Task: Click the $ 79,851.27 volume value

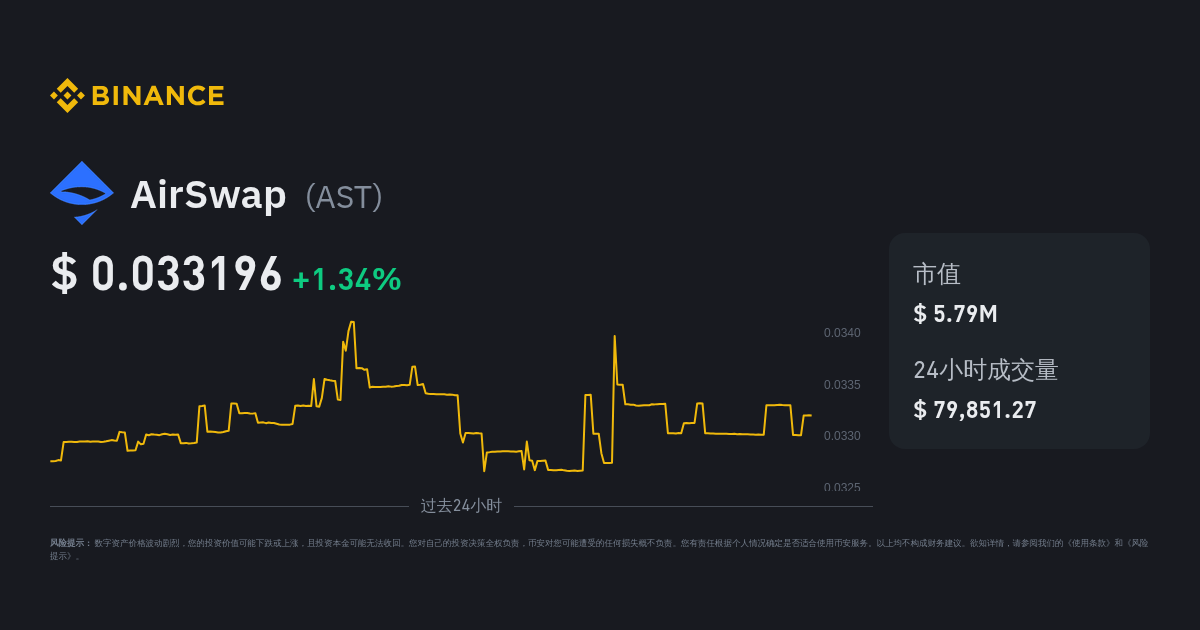Action: 975,410
